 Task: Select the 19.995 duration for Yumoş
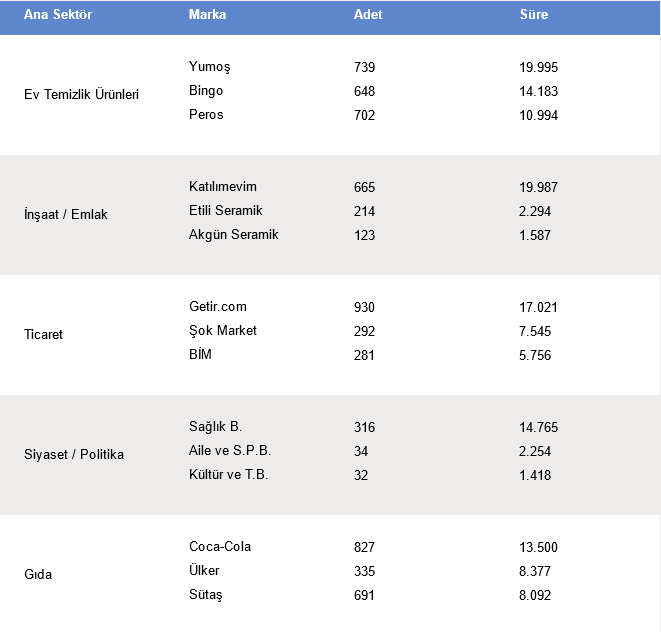(x=538, y=67)
